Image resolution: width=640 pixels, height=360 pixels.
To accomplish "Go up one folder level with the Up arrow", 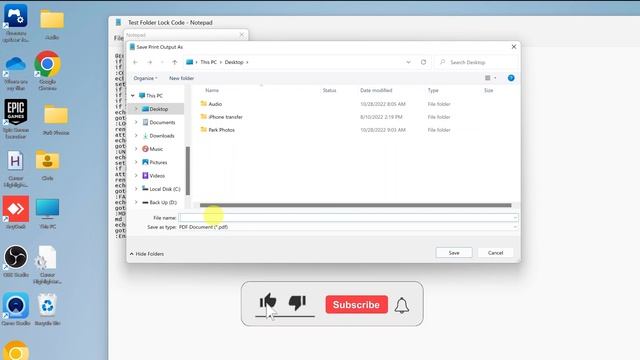I will click(x=175, y=62).
